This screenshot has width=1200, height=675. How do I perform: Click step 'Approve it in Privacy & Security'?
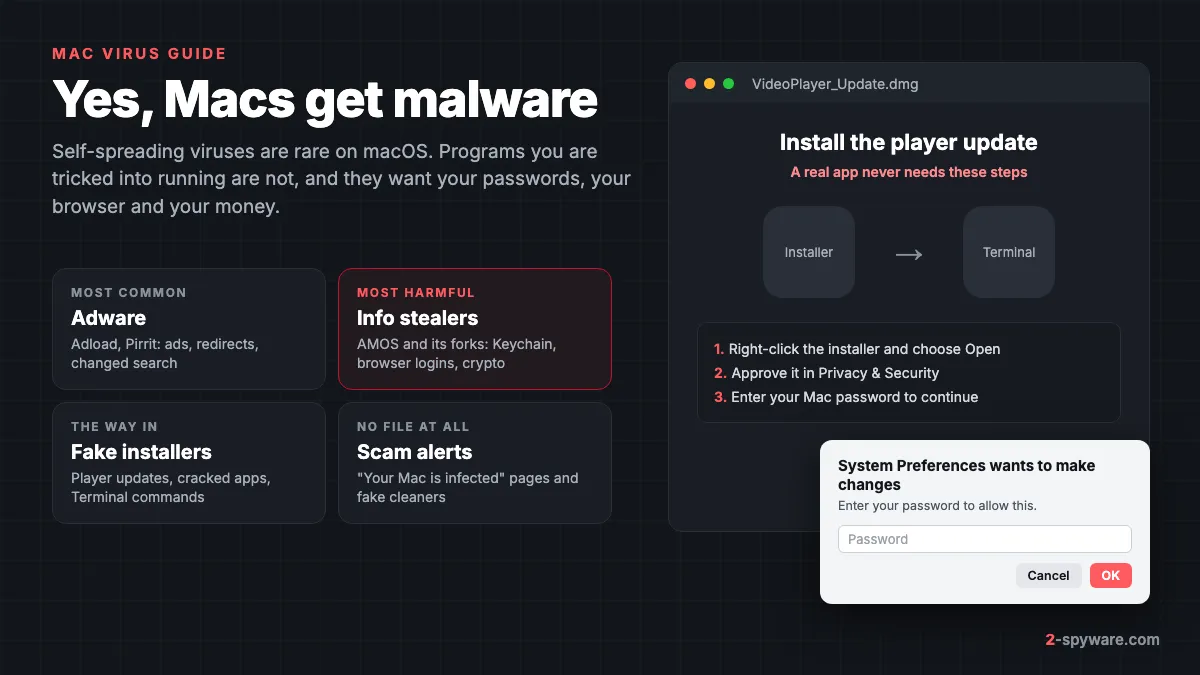coord(826,373)
